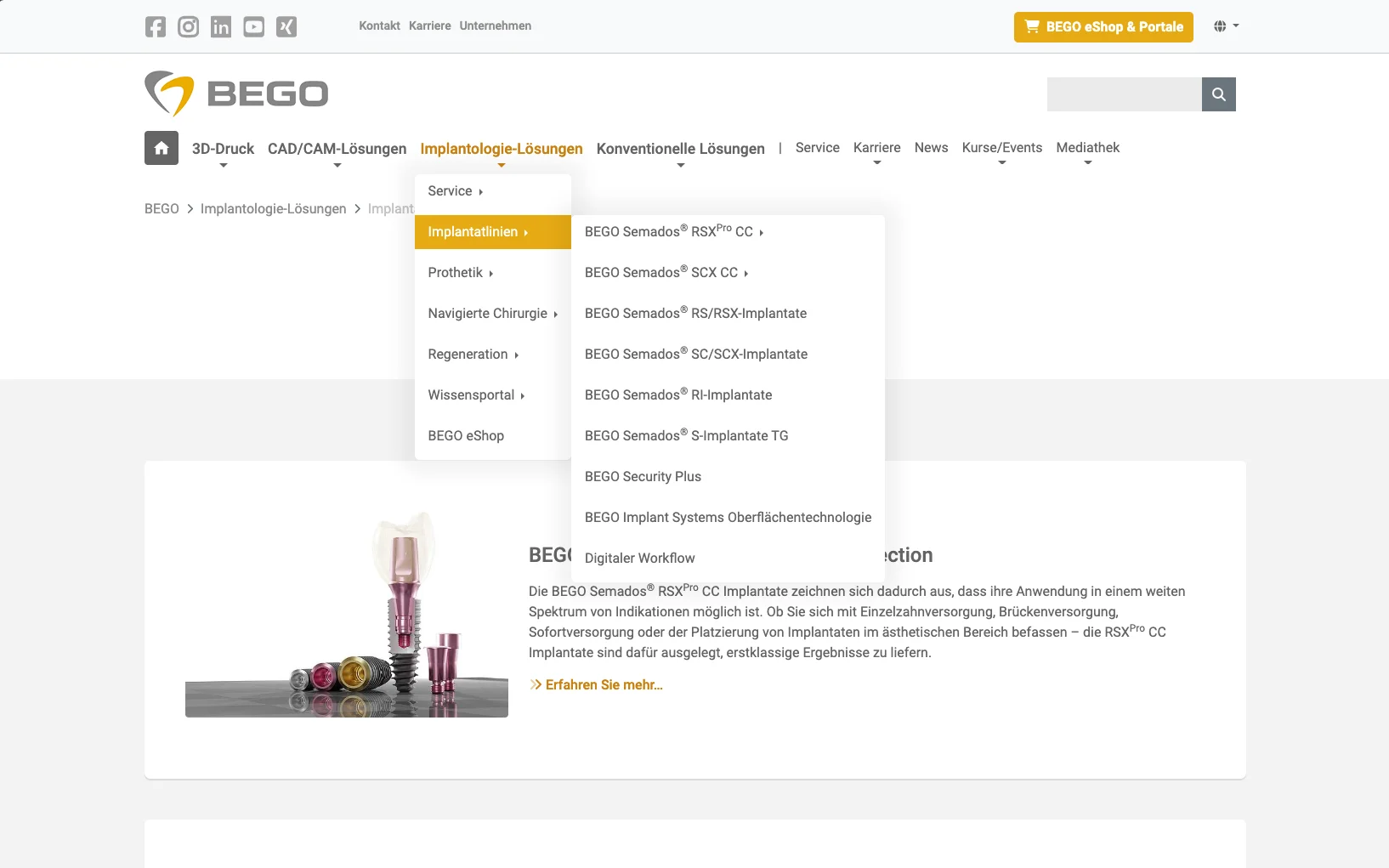Image resolution: width=1389 pixels, height=868 pixels.
Task: Open Service in main navigation
Action: [x=818, y=147]
